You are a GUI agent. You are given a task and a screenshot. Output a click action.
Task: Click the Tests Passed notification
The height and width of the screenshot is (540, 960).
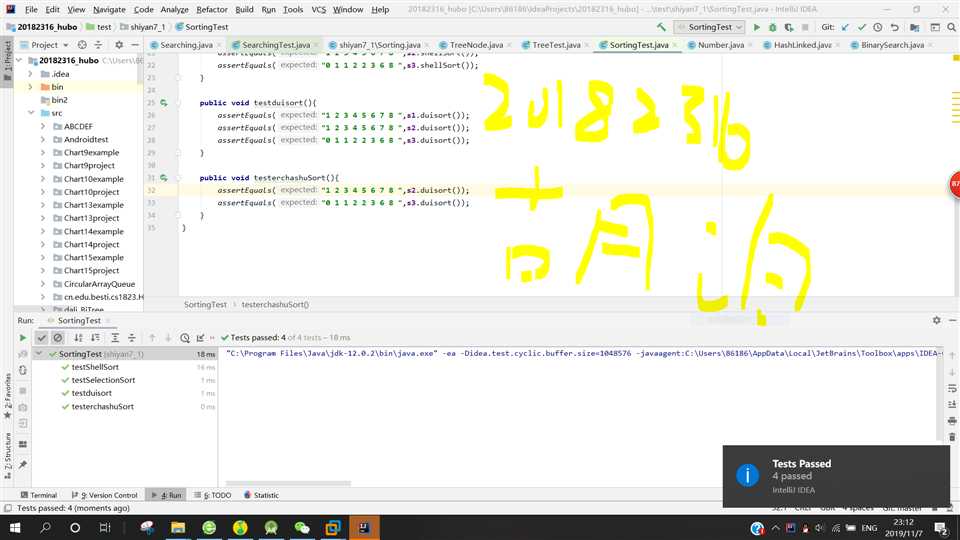click(836, 476)
